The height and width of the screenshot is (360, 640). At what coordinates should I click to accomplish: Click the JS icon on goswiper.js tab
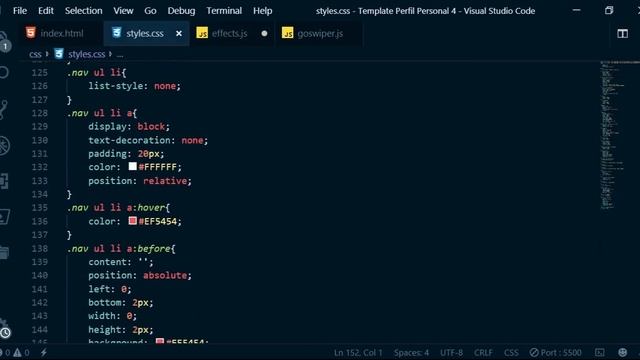pyautogui.click(x=288, y=33)
